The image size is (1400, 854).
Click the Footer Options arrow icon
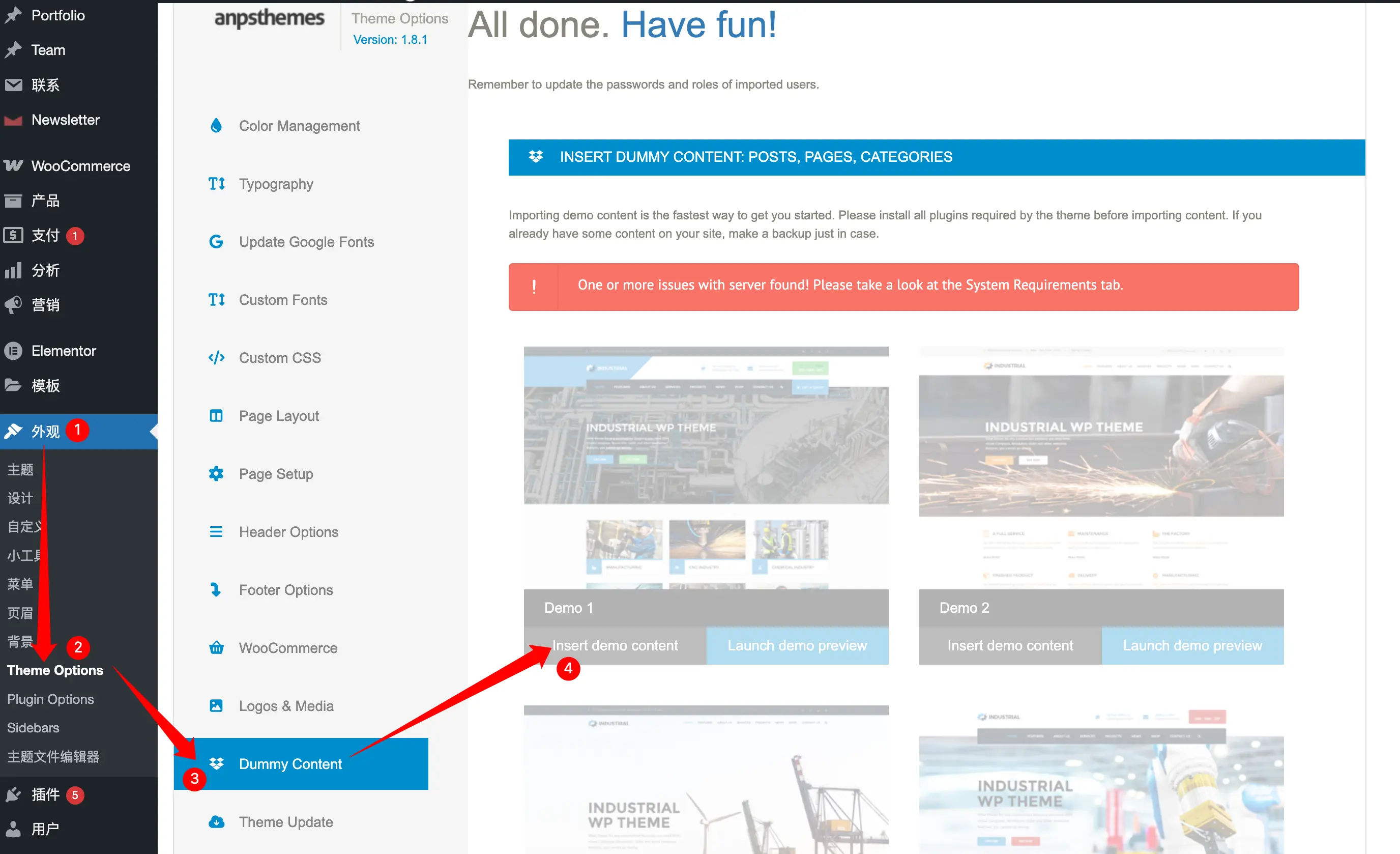[216, 590]
